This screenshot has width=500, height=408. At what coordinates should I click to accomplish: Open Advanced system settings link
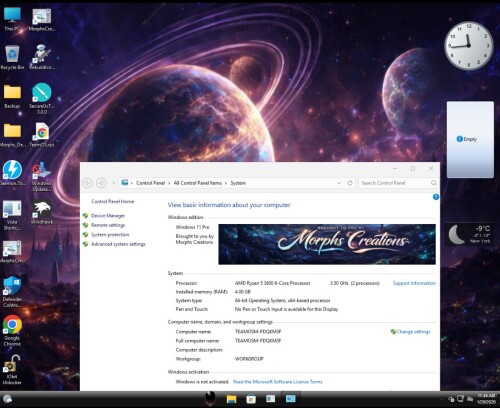click(x=118, y=244)
